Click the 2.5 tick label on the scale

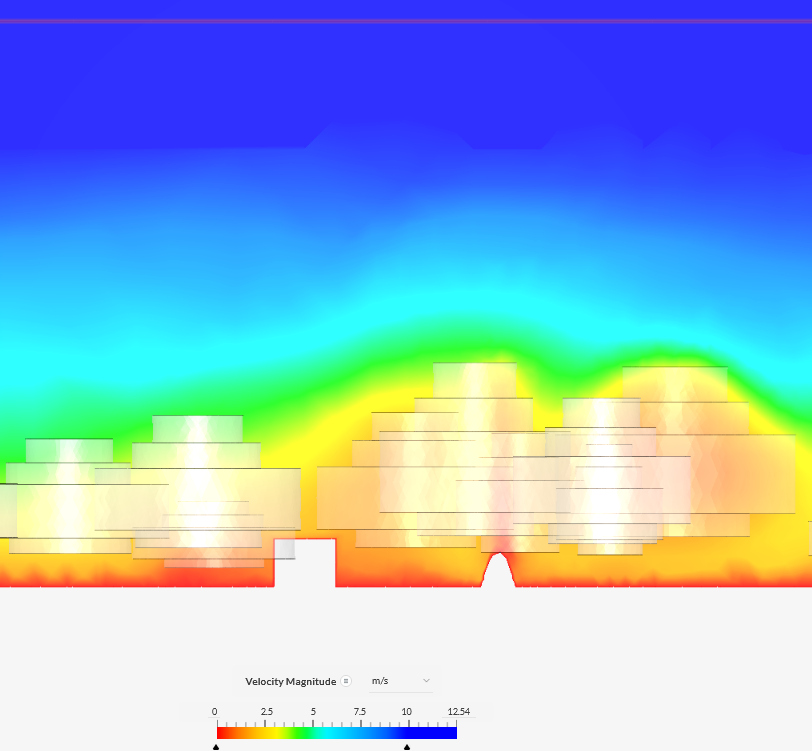[x=266, y=711]
